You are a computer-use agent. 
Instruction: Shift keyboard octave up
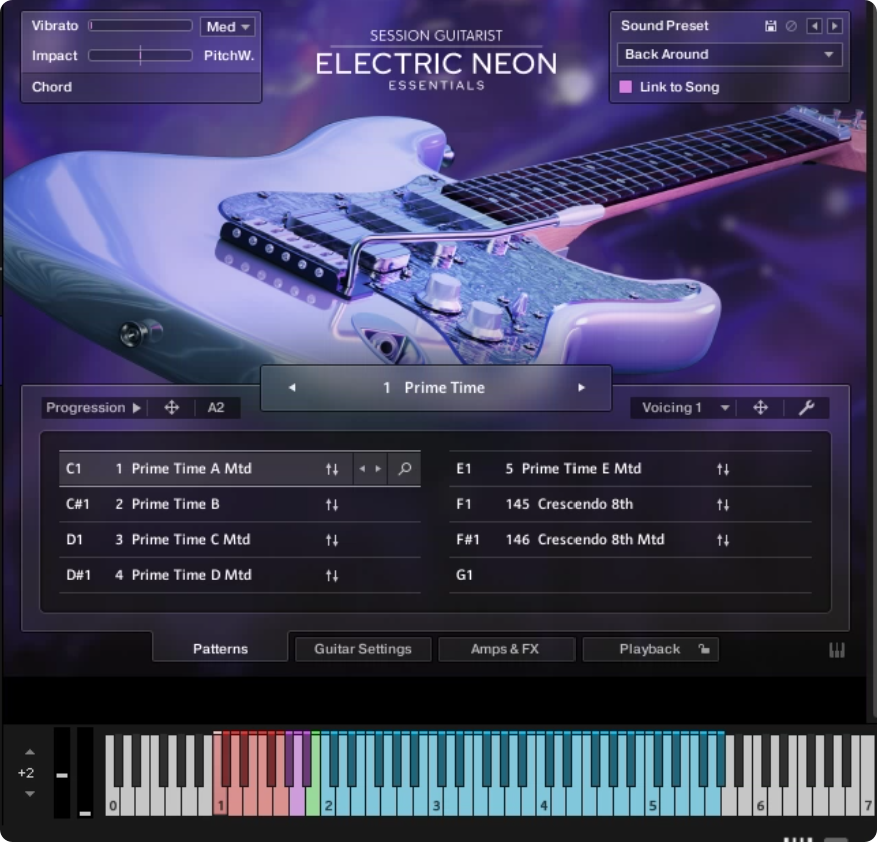coord(30,752)
